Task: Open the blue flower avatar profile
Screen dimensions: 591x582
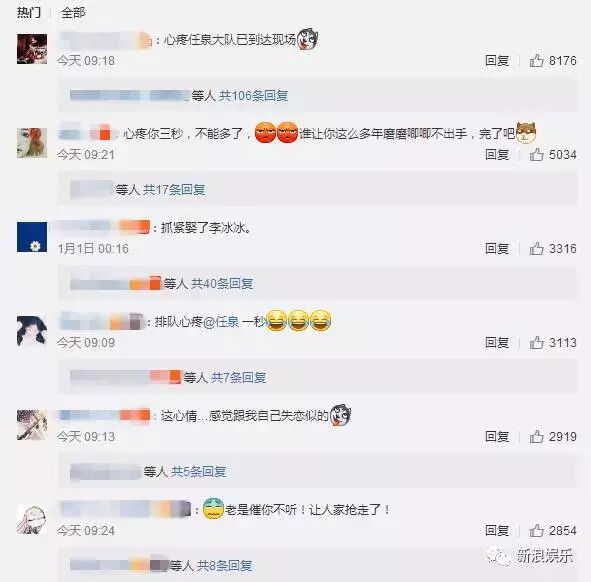Action: point(32,237)
